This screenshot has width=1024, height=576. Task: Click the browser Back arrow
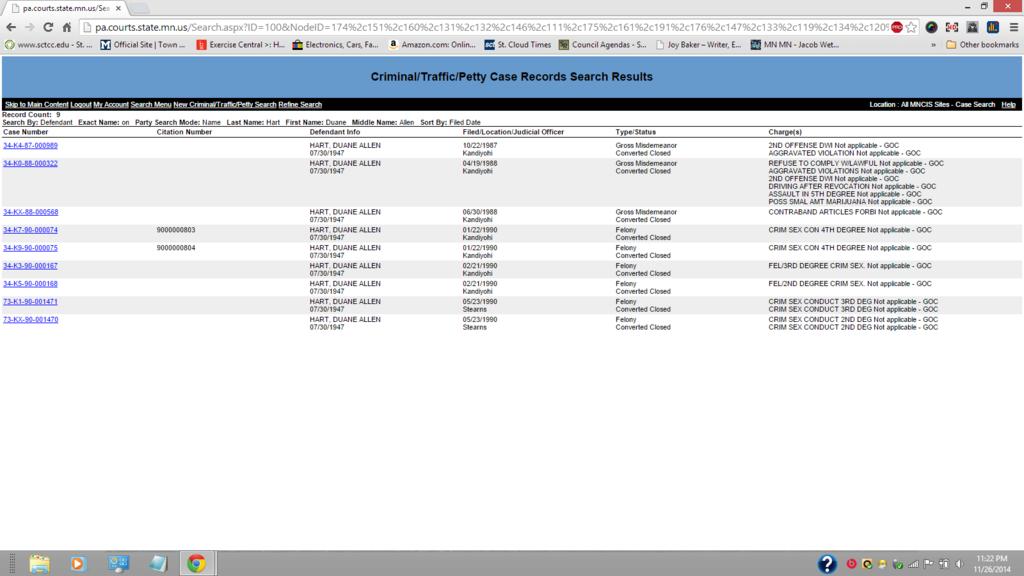click(x=11, y=27)
